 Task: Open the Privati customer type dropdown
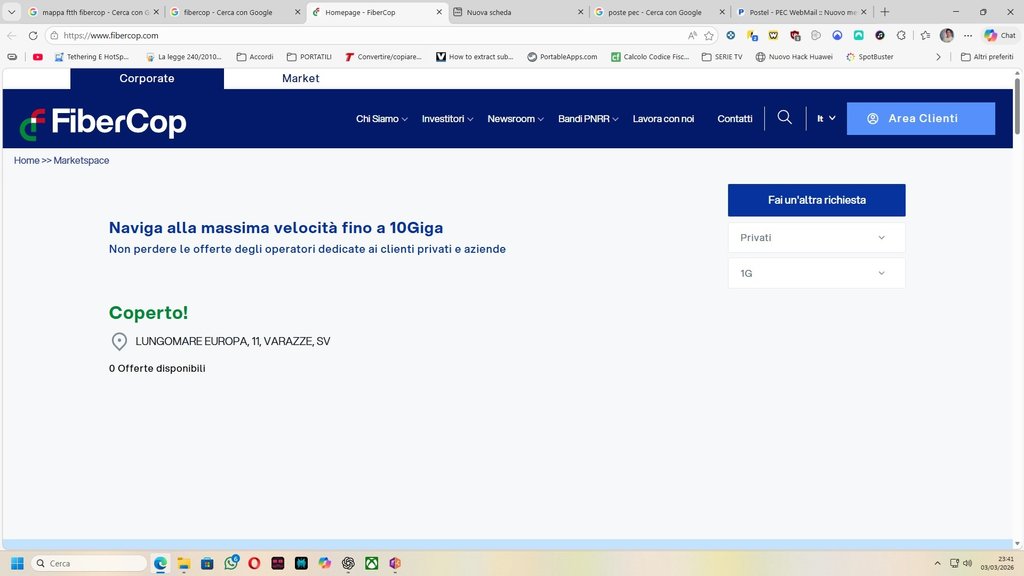pos(816,238)
